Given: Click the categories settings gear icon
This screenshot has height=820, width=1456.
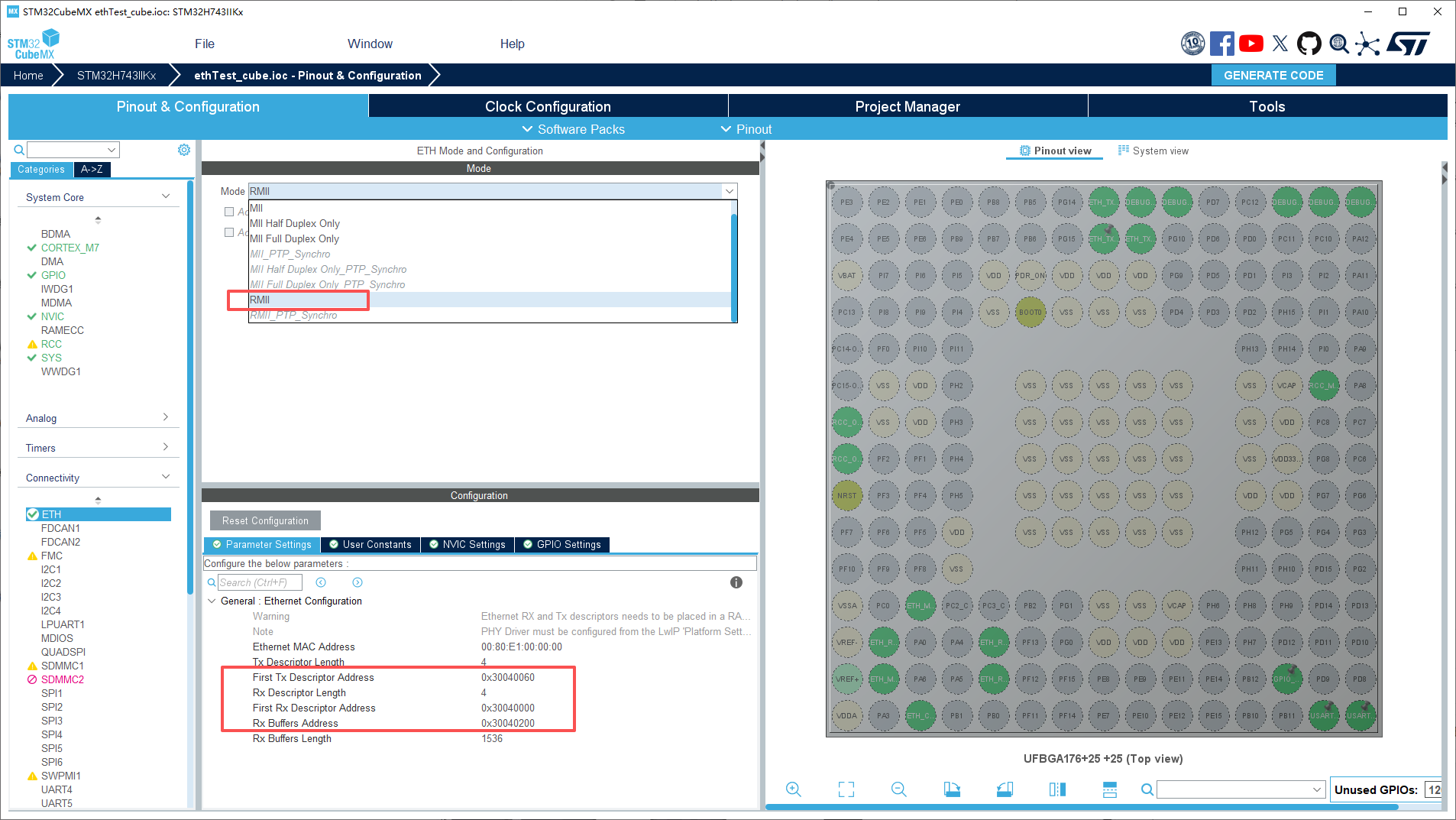Looking at the screenshot, I should (x=184, y=150).
